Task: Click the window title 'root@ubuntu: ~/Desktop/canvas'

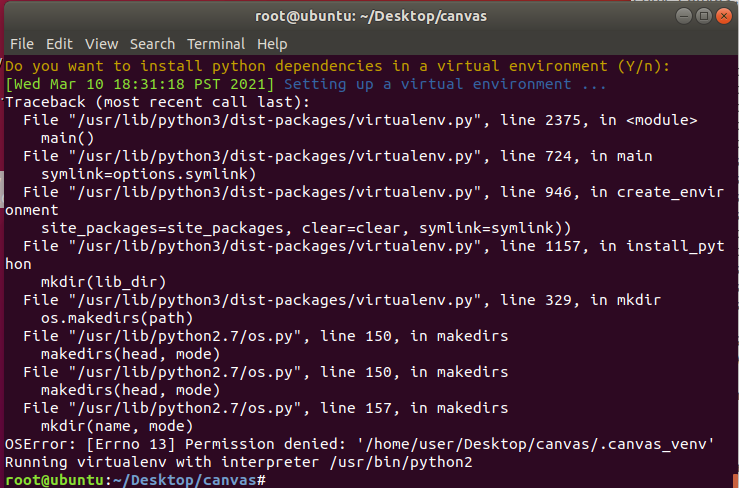Action: click(369, 16)
